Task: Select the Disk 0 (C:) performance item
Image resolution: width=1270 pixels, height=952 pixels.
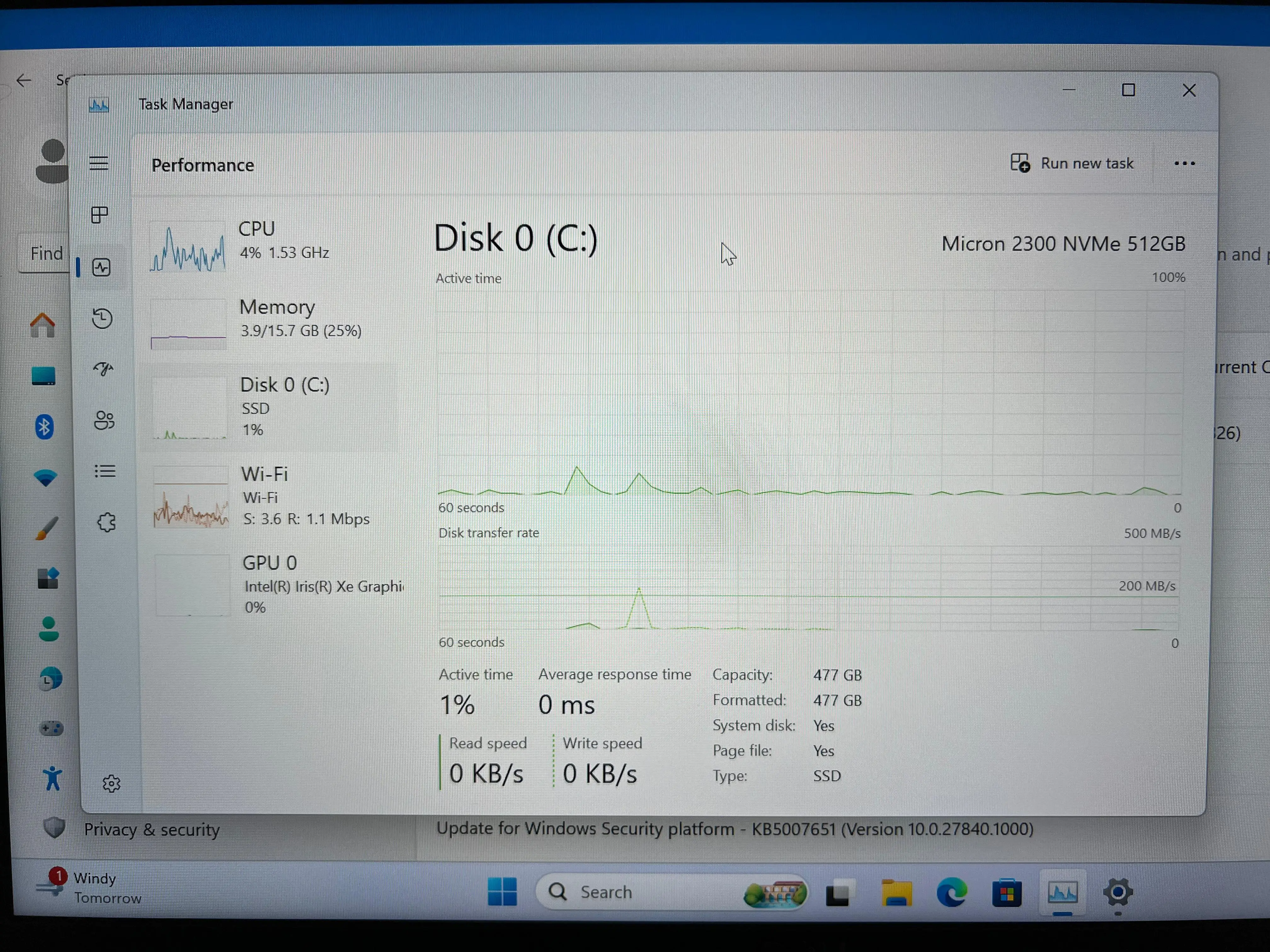Action: click(x=270, y=407)
